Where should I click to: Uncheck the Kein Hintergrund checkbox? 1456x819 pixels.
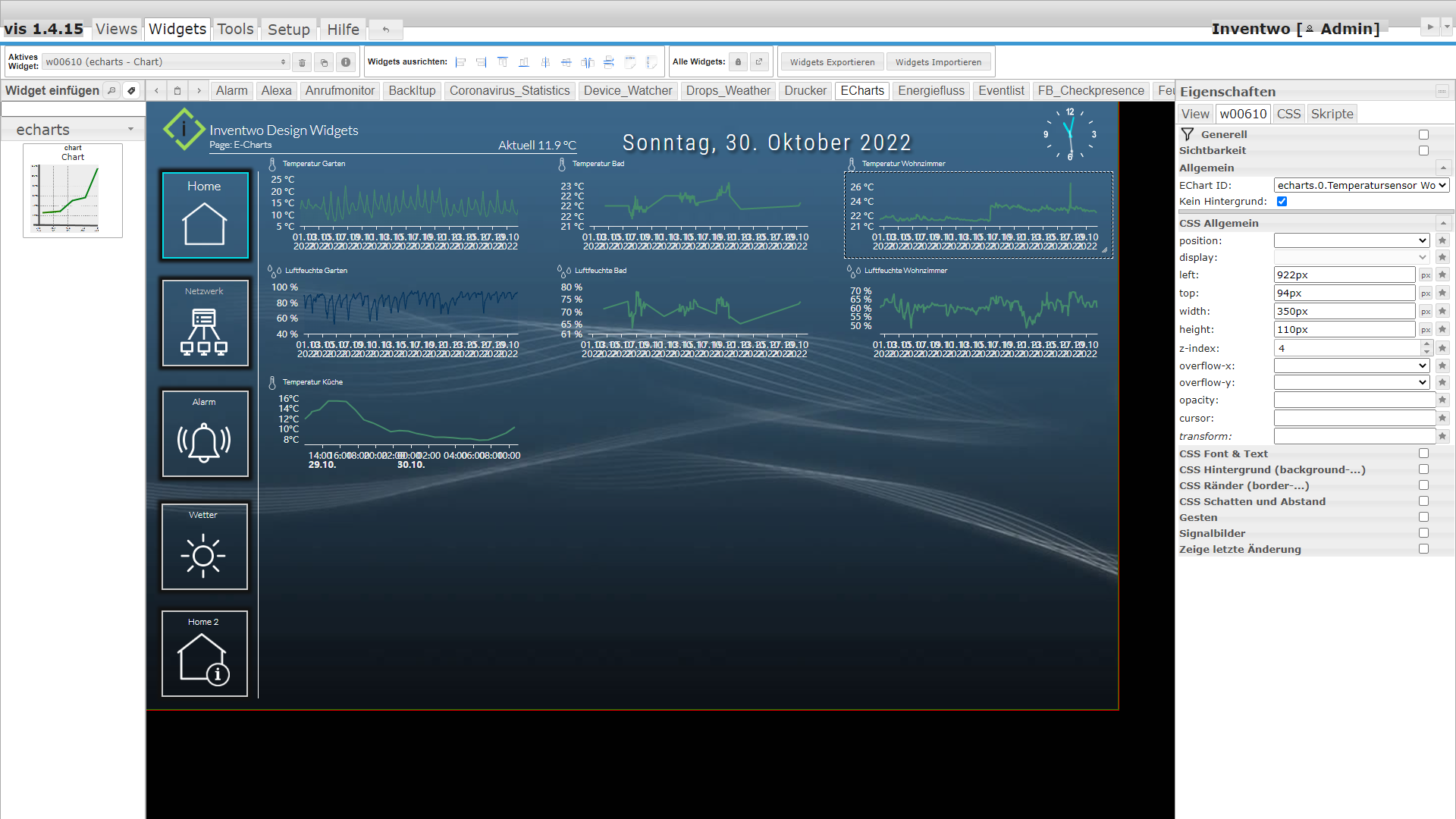click(1282, 202)
